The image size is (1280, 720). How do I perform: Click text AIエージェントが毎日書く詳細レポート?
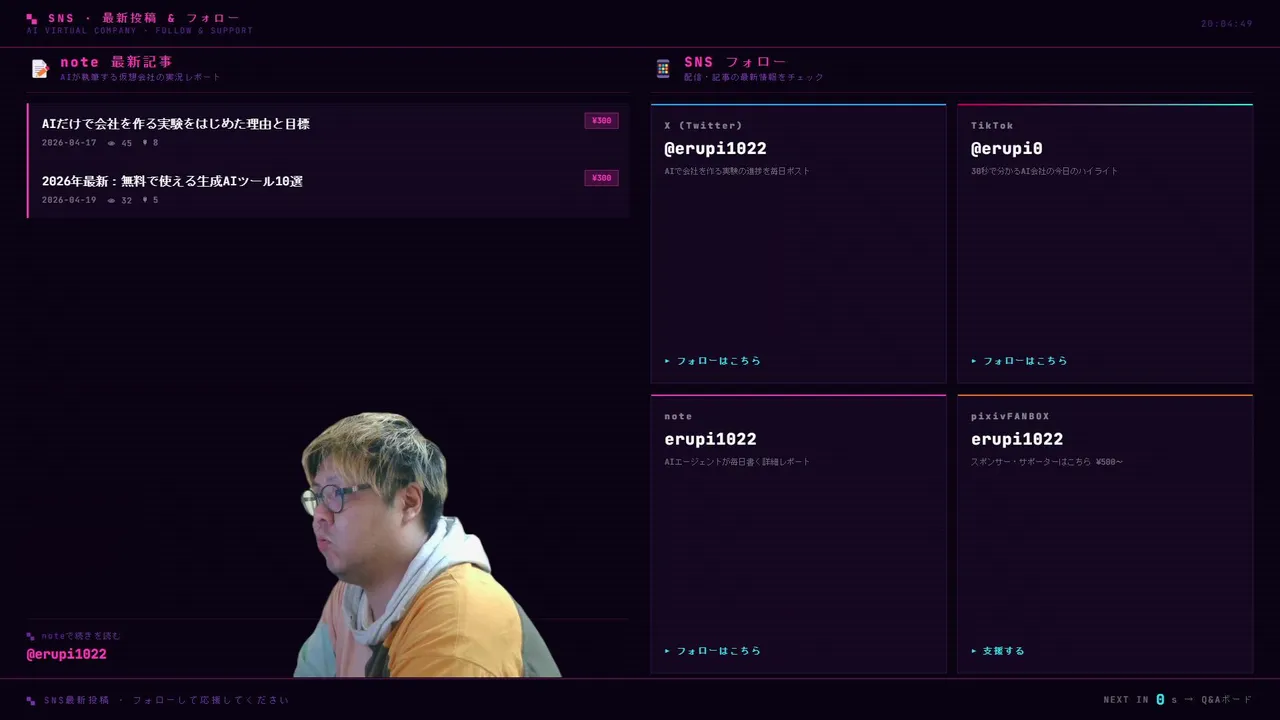tap(737, 462)
